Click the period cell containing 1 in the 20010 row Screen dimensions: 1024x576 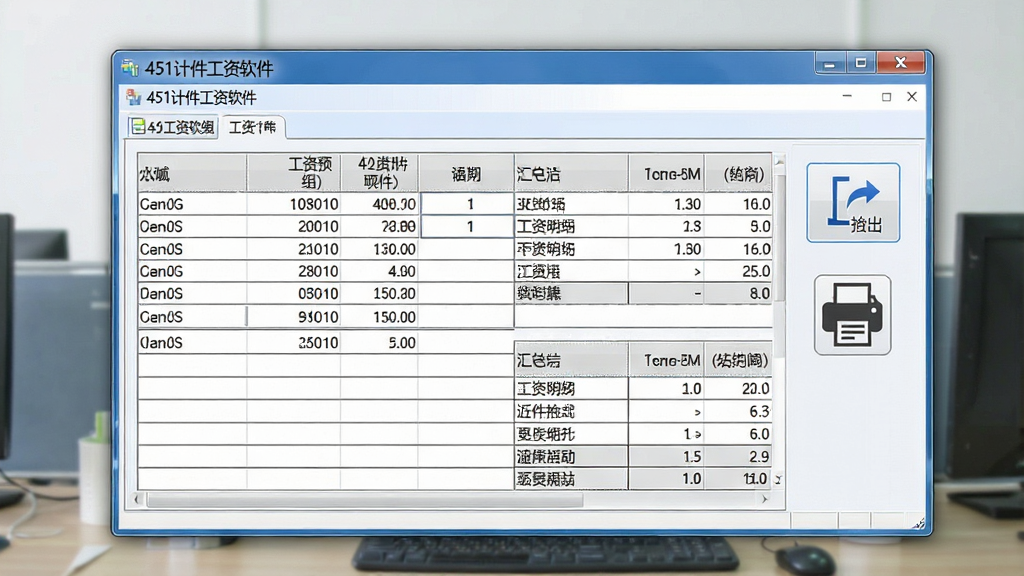pos(467,227)
